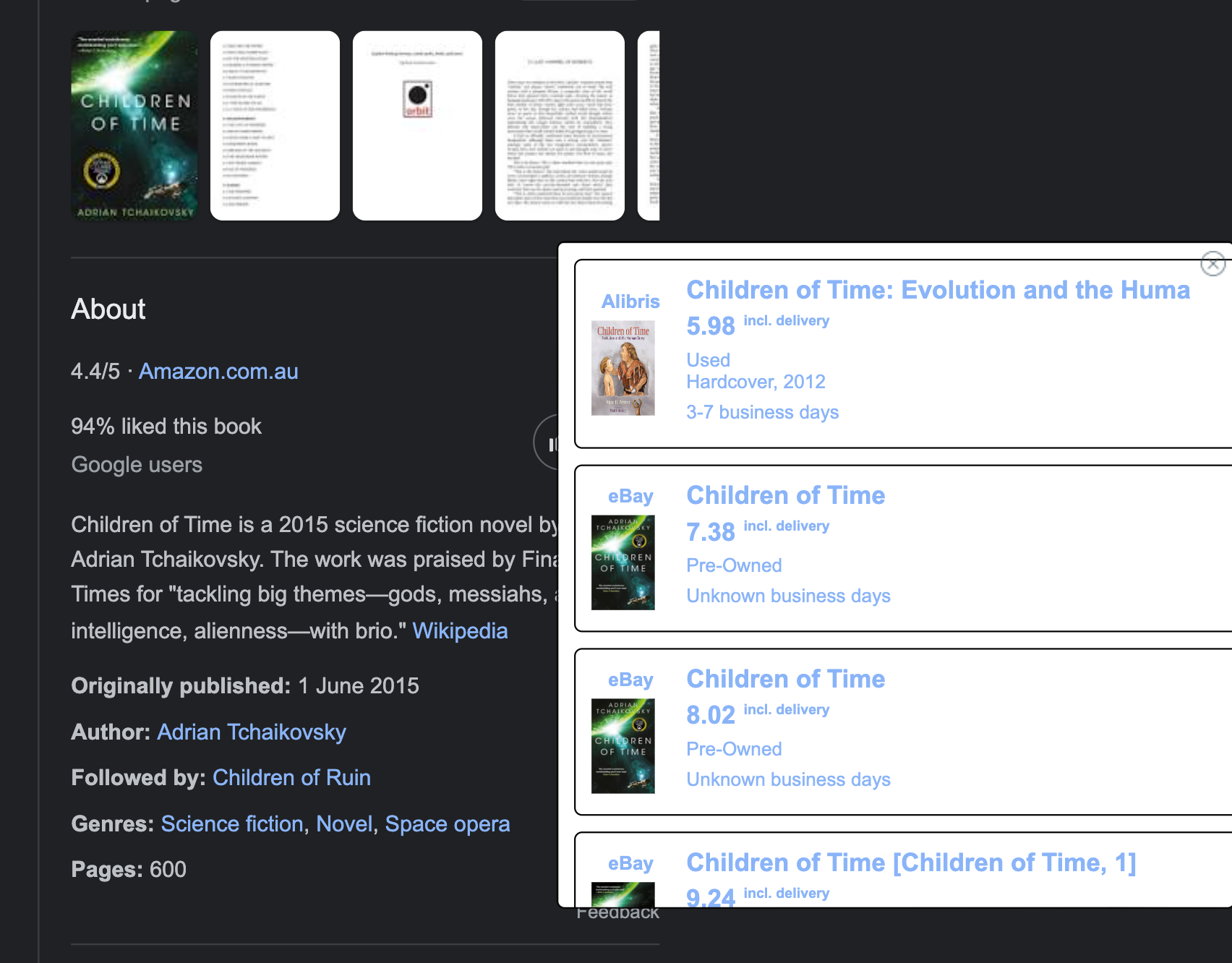Open the eBay 8.02 Children of Time title

coord(785,679)
